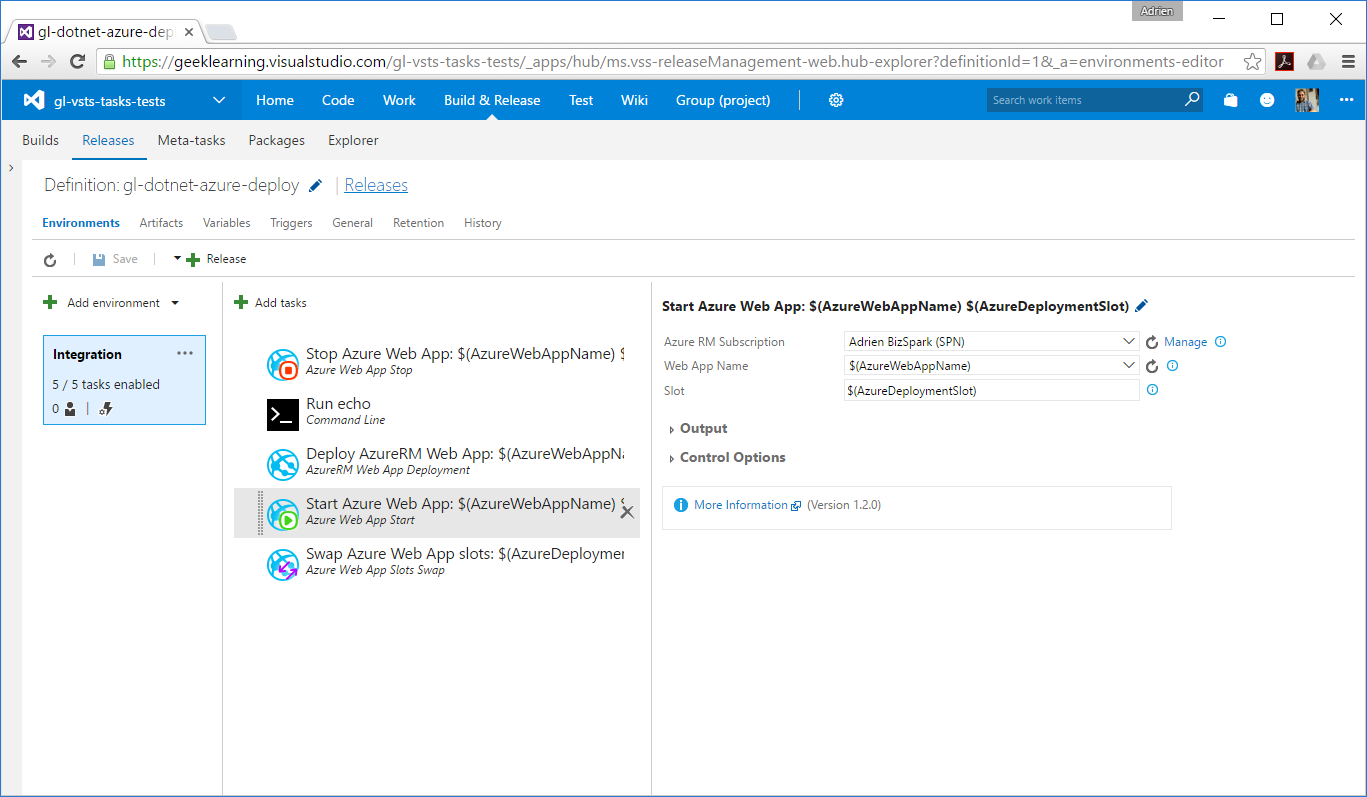The width and height of the screenshot is (1367, 797).
Task: Click the refresh icon in definition toolbar
Action: 50,259
